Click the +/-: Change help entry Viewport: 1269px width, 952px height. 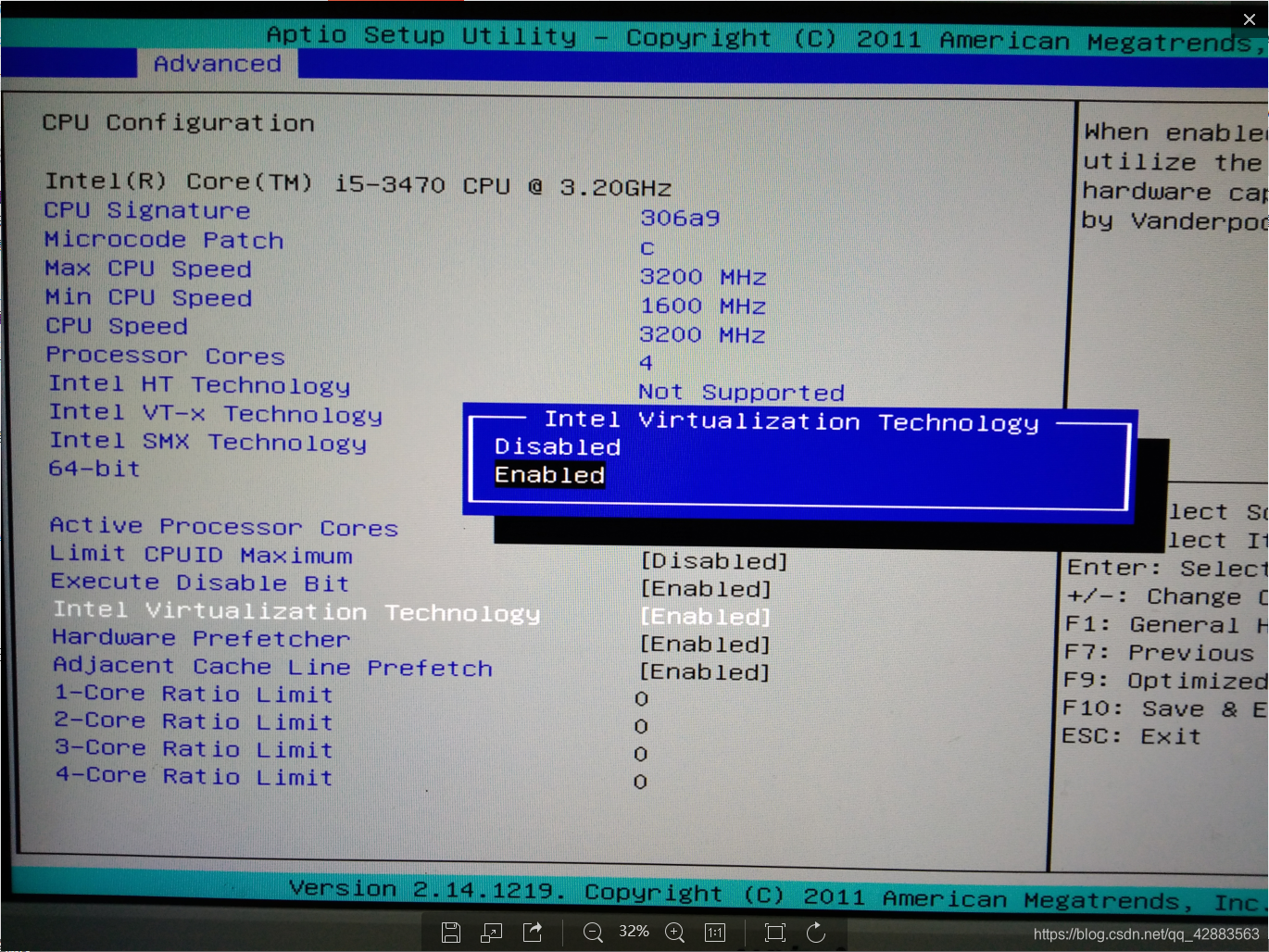(1167, 597)
